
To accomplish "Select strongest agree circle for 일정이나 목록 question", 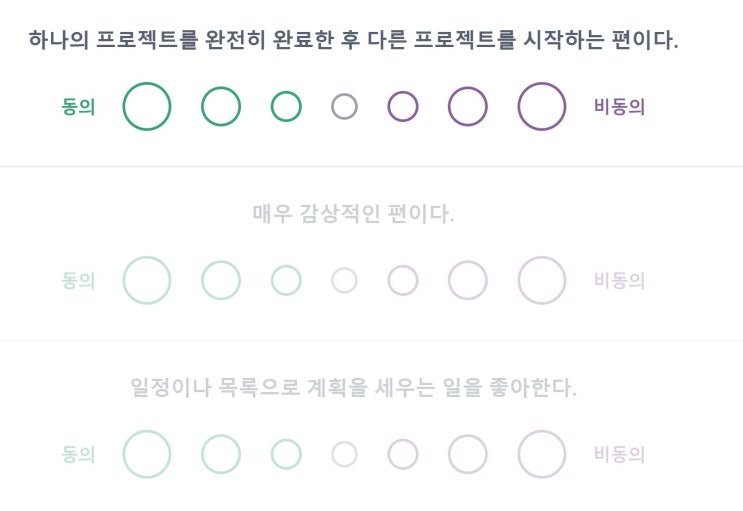I will click(x=147, y=454).
